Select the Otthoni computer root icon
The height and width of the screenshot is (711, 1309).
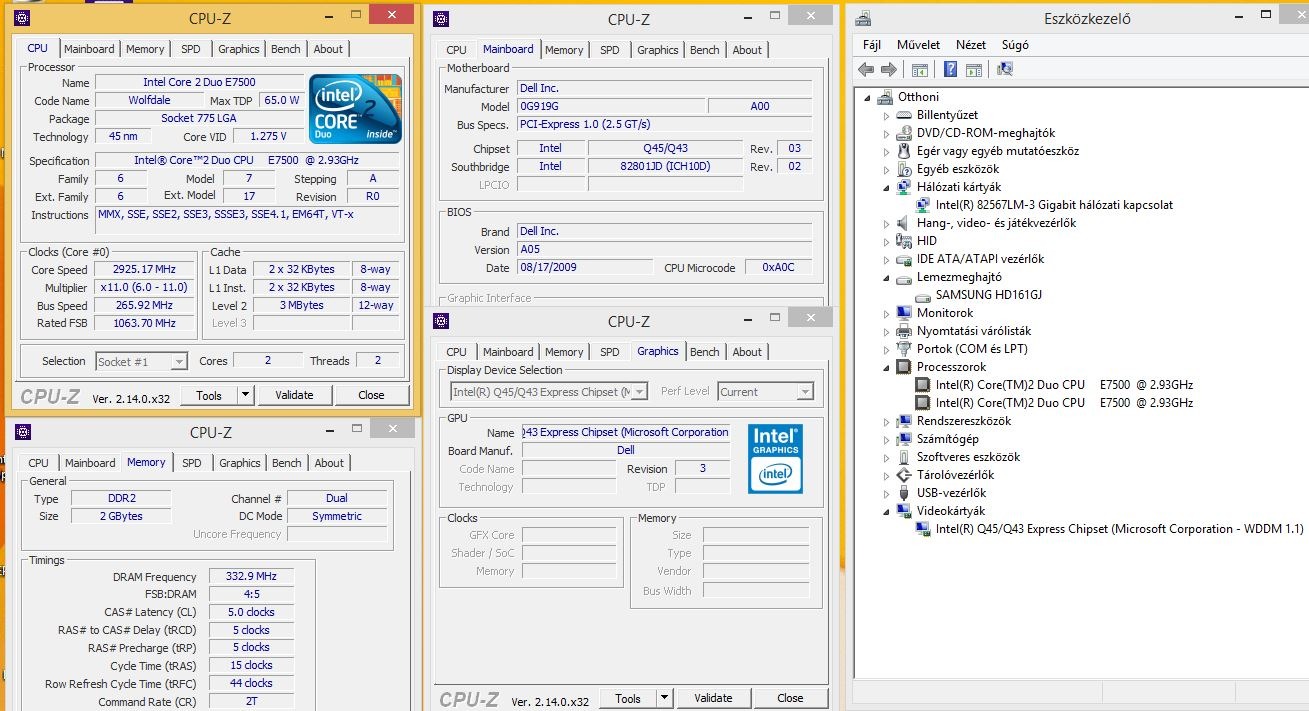[885, 97]
